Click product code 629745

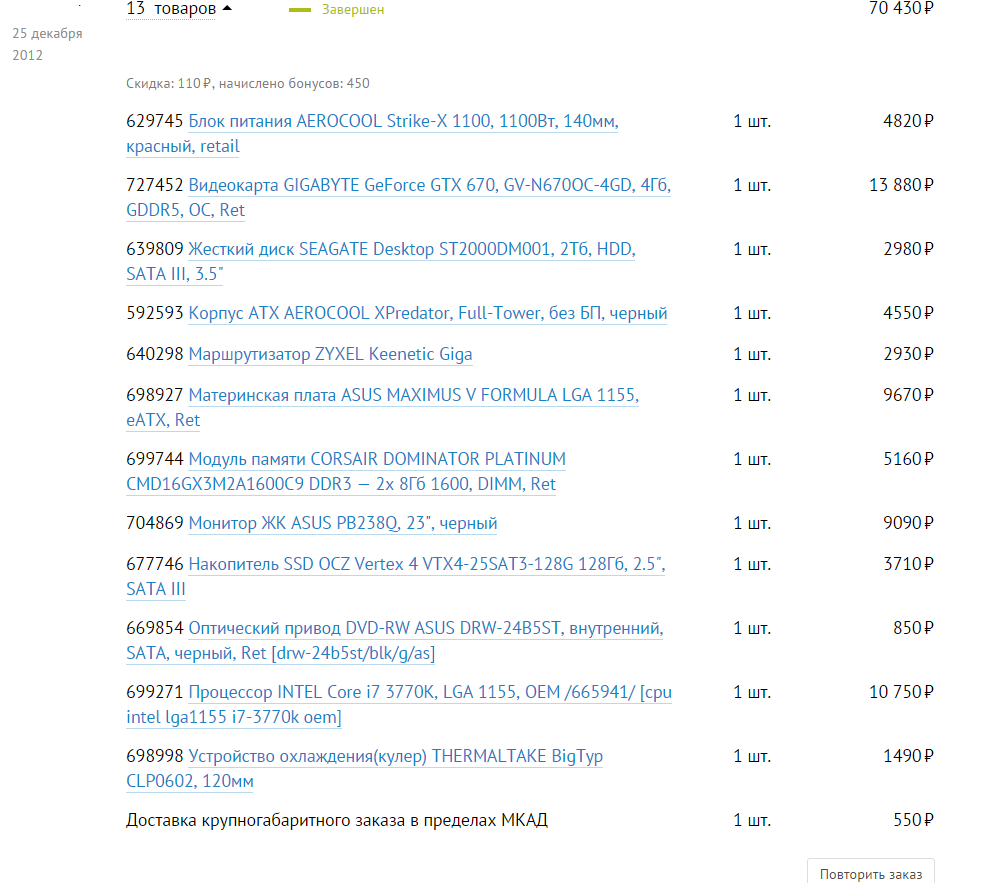(x=155, y=121)
